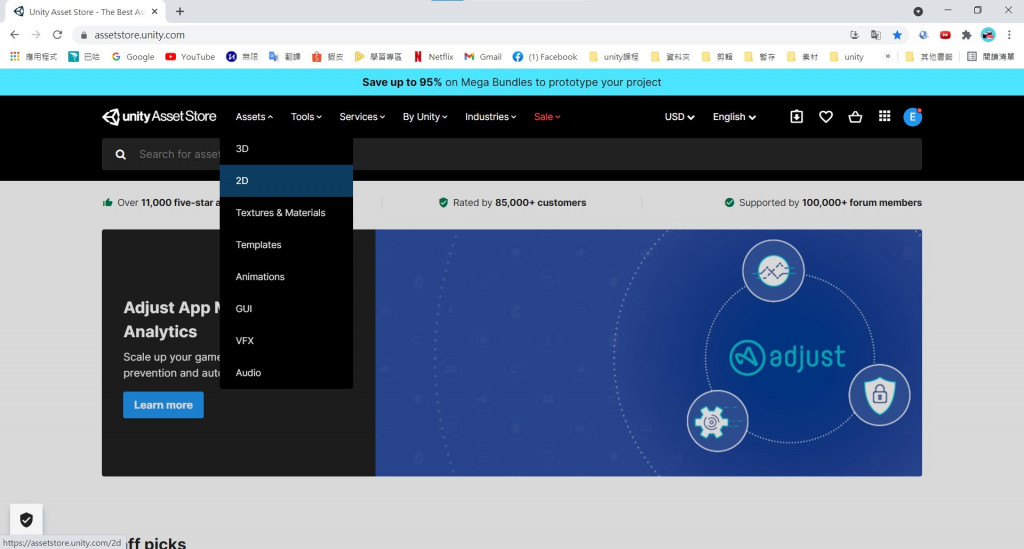Open Chrome three-dot menu
This screenshot has width=1024, height=549.
1009,35
